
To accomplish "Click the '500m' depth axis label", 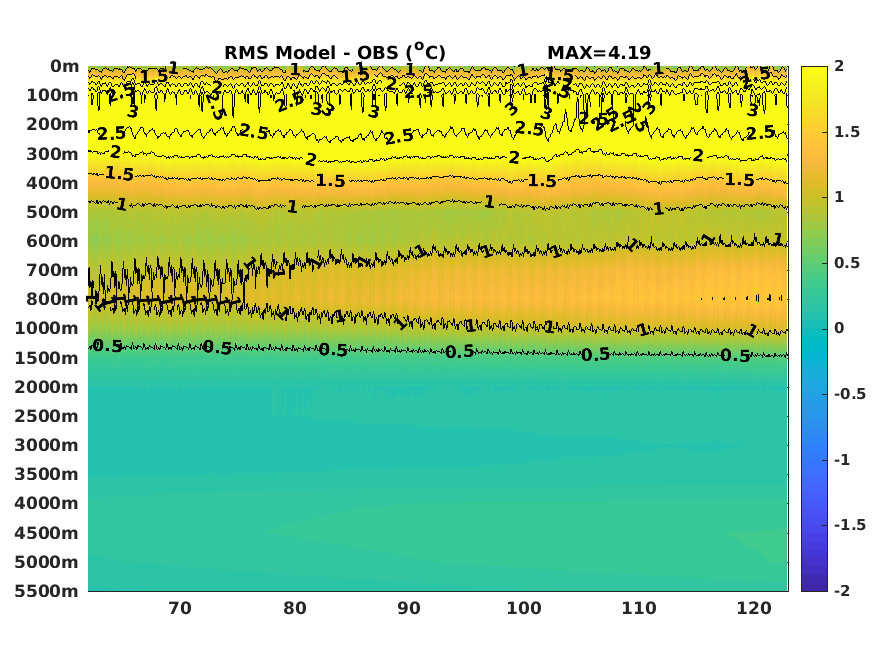I will pos(52,212).
